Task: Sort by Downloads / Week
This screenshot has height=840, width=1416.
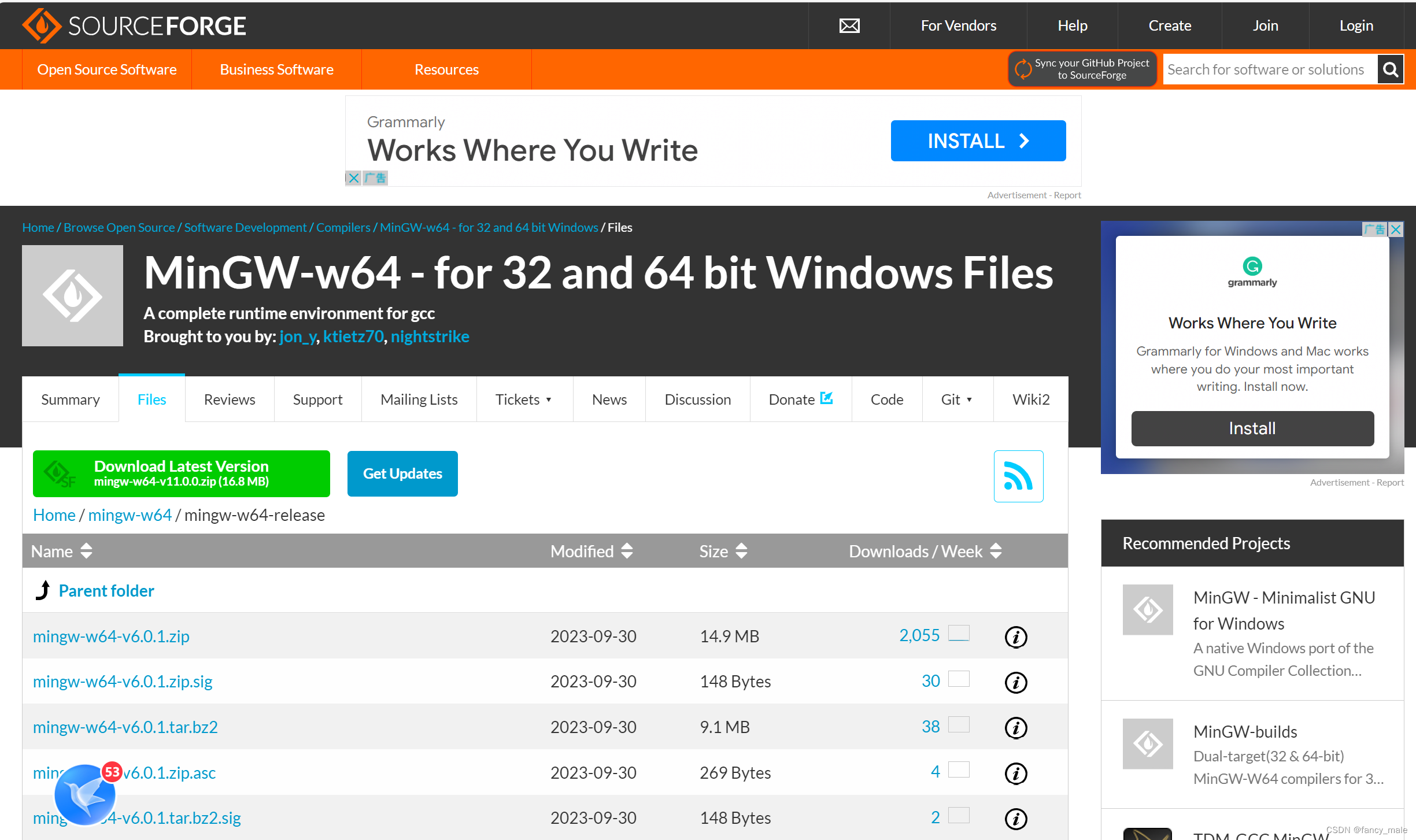Action: tap(925, 551)
